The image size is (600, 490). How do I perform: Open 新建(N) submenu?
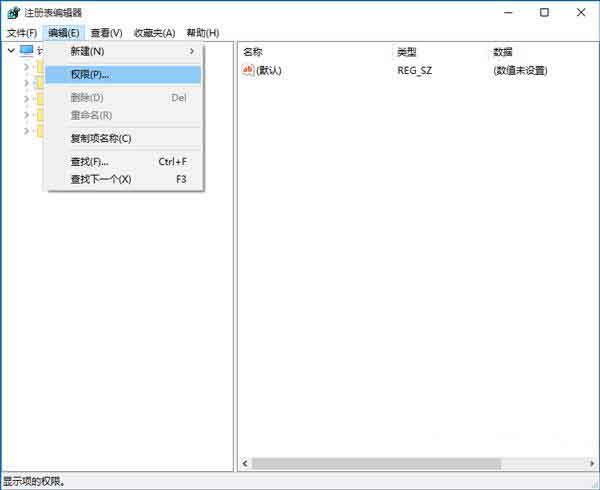tap(123, 51)
